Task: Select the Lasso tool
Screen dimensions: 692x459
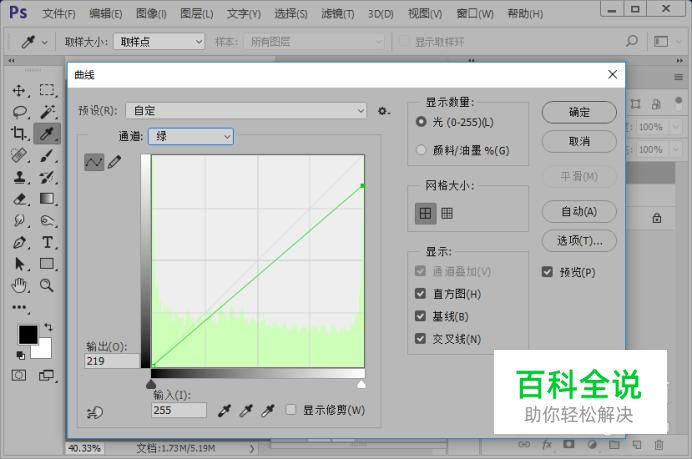Action: click(19, 112)
